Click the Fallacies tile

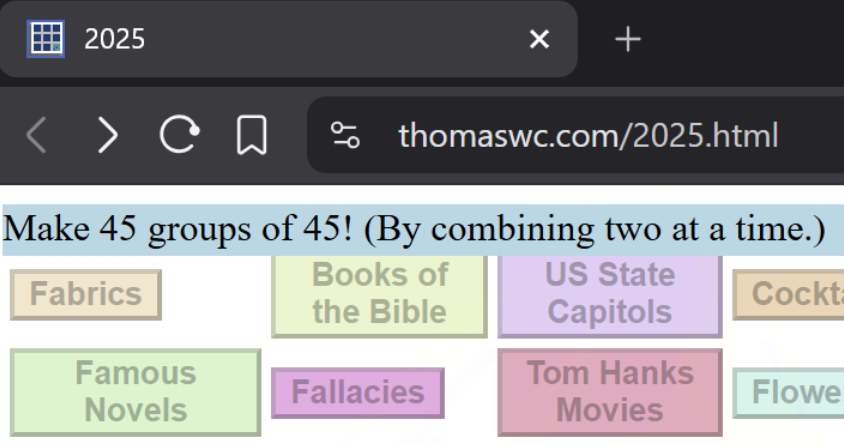(x=357, y=392)
